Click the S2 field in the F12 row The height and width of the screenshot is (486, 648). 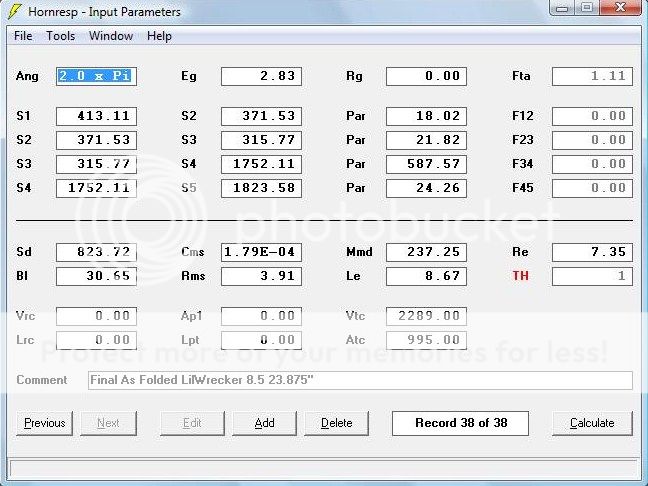(261, 116)
